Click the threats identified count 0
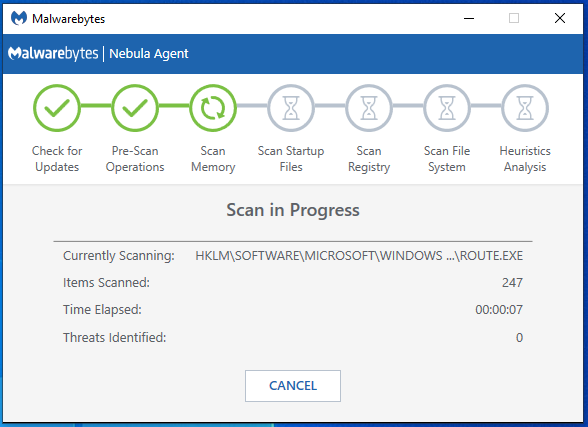This screenshot has width=588, height=427. [519, 337]
